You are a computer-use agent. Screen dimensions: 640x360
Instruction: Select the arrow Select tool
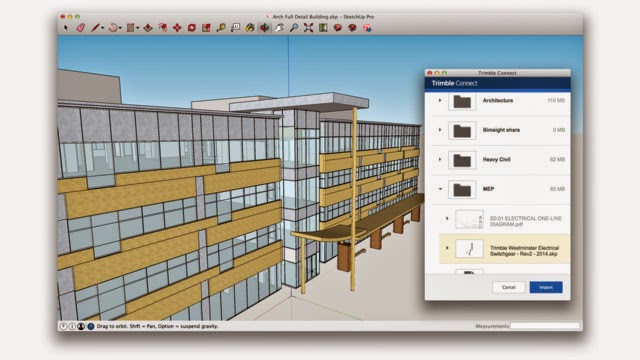tap(66, 28)
